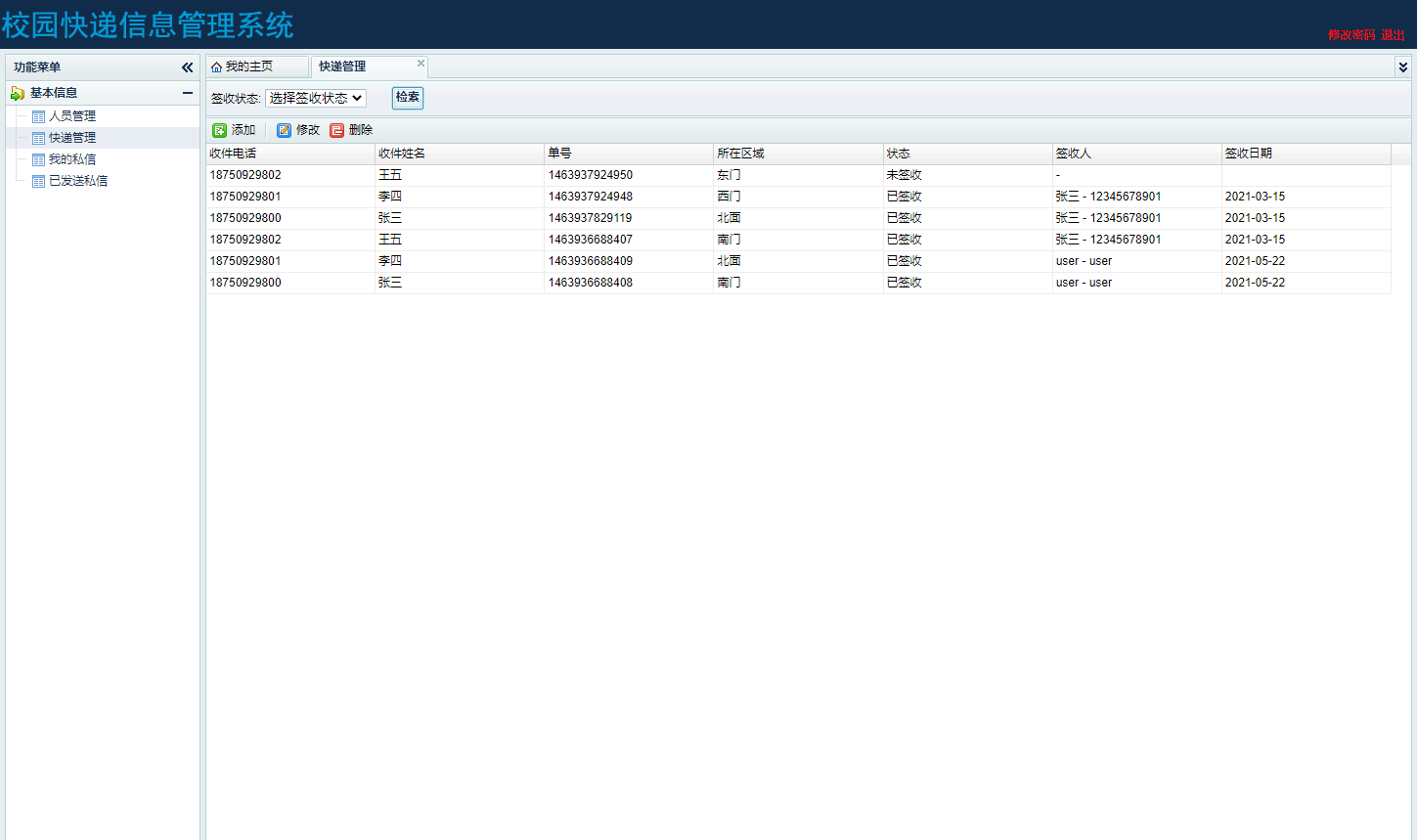Click the 修改密码 link
1417x840 pixels.
point(1351,35)
